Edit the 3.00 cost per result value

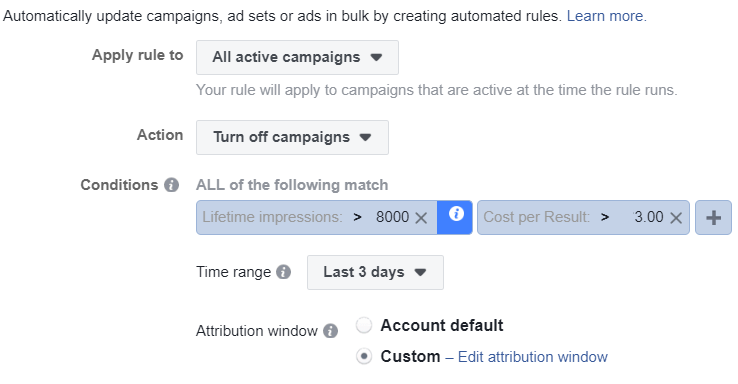pyautogui.click(x=649, y=217)
